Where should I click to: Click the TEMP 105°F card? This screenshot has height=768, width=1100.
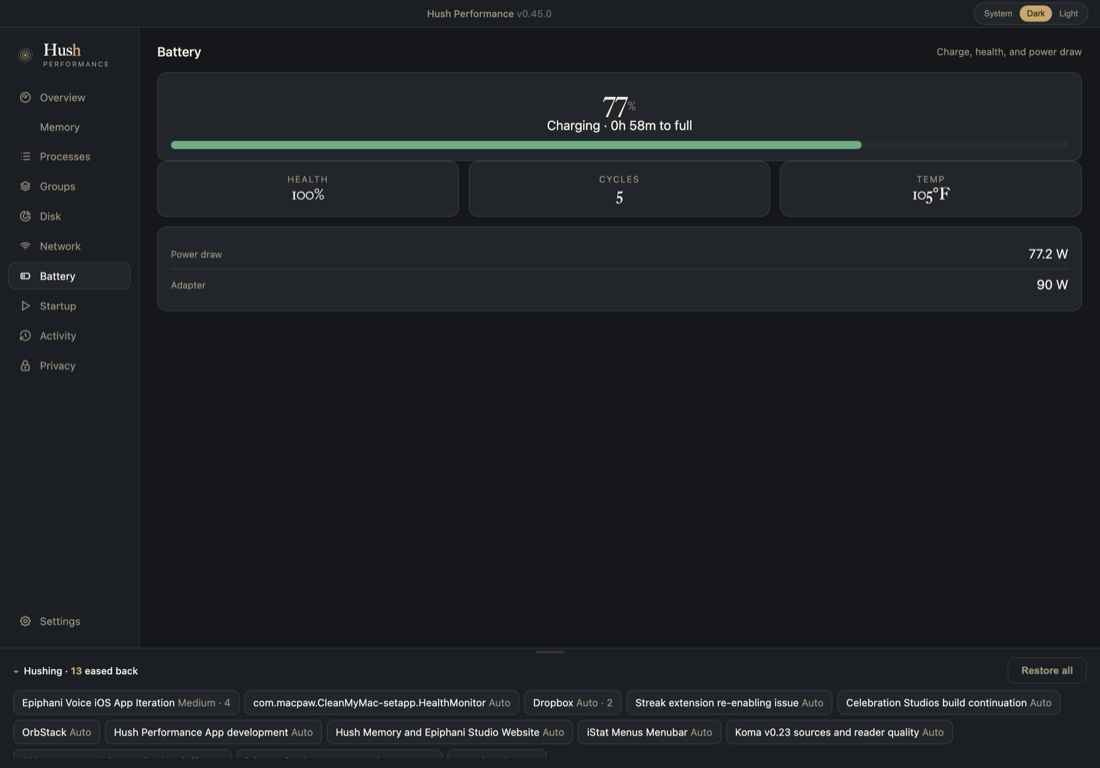pyautogui.click(x=931, y=189)
